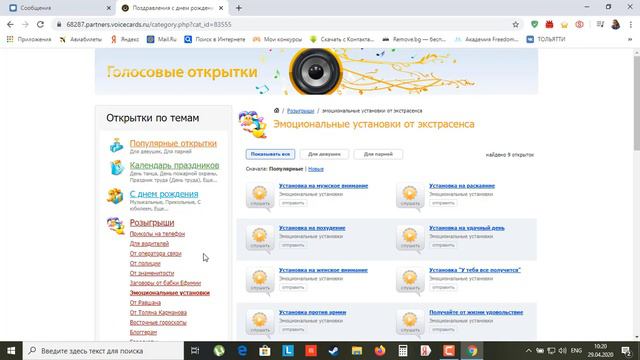640x360 pixels.
Task: Play the "Установка на женское внимание" card
Action: point(260,280)
